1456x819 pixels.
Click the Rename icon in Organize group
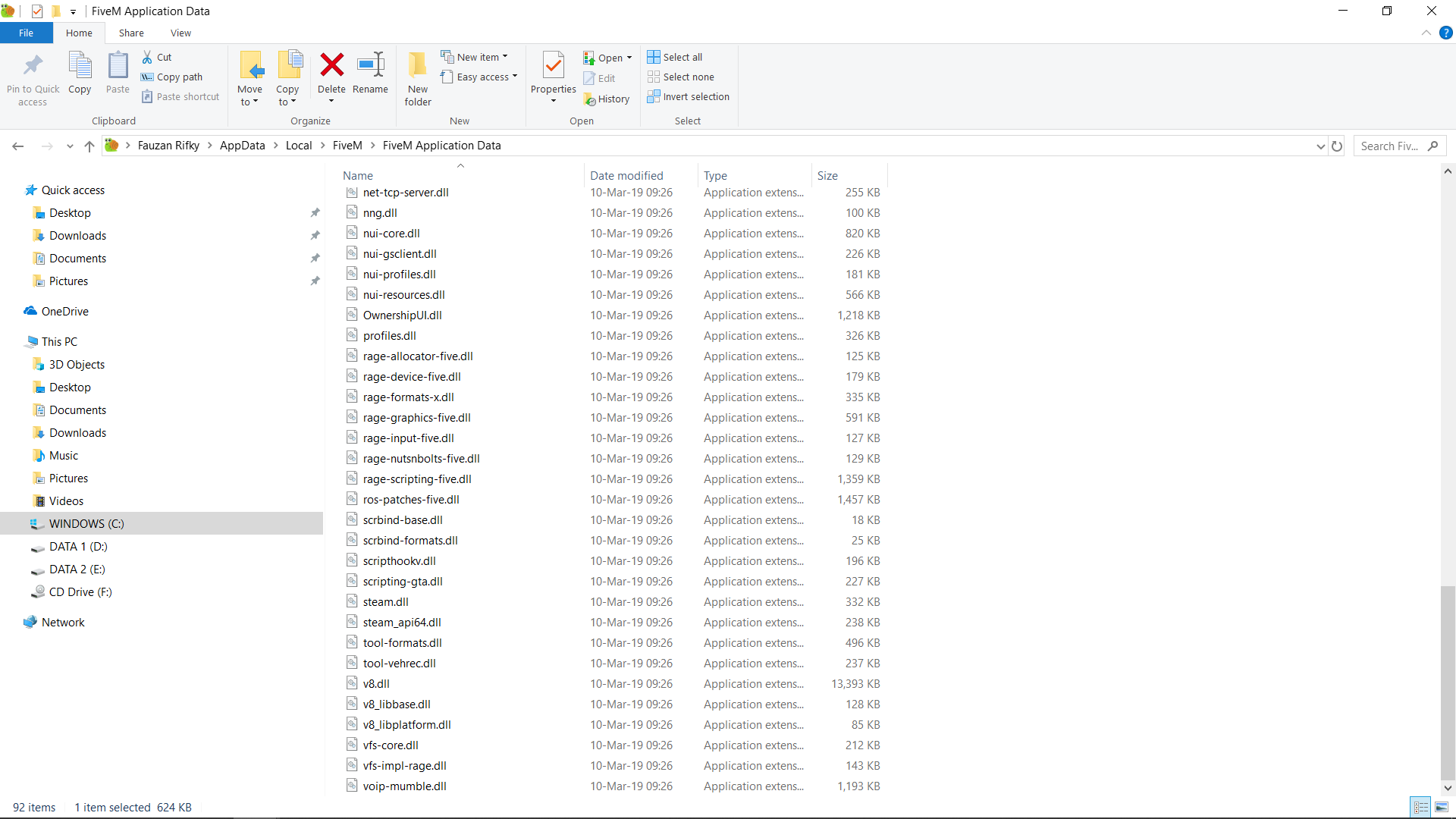point(370,65)
